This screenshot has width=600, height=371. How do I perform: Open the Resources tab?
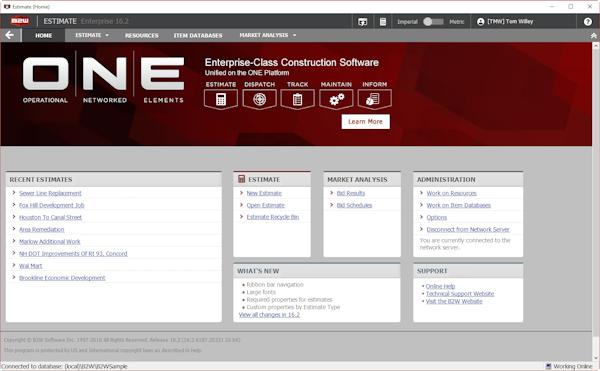(x=142, y=35)
